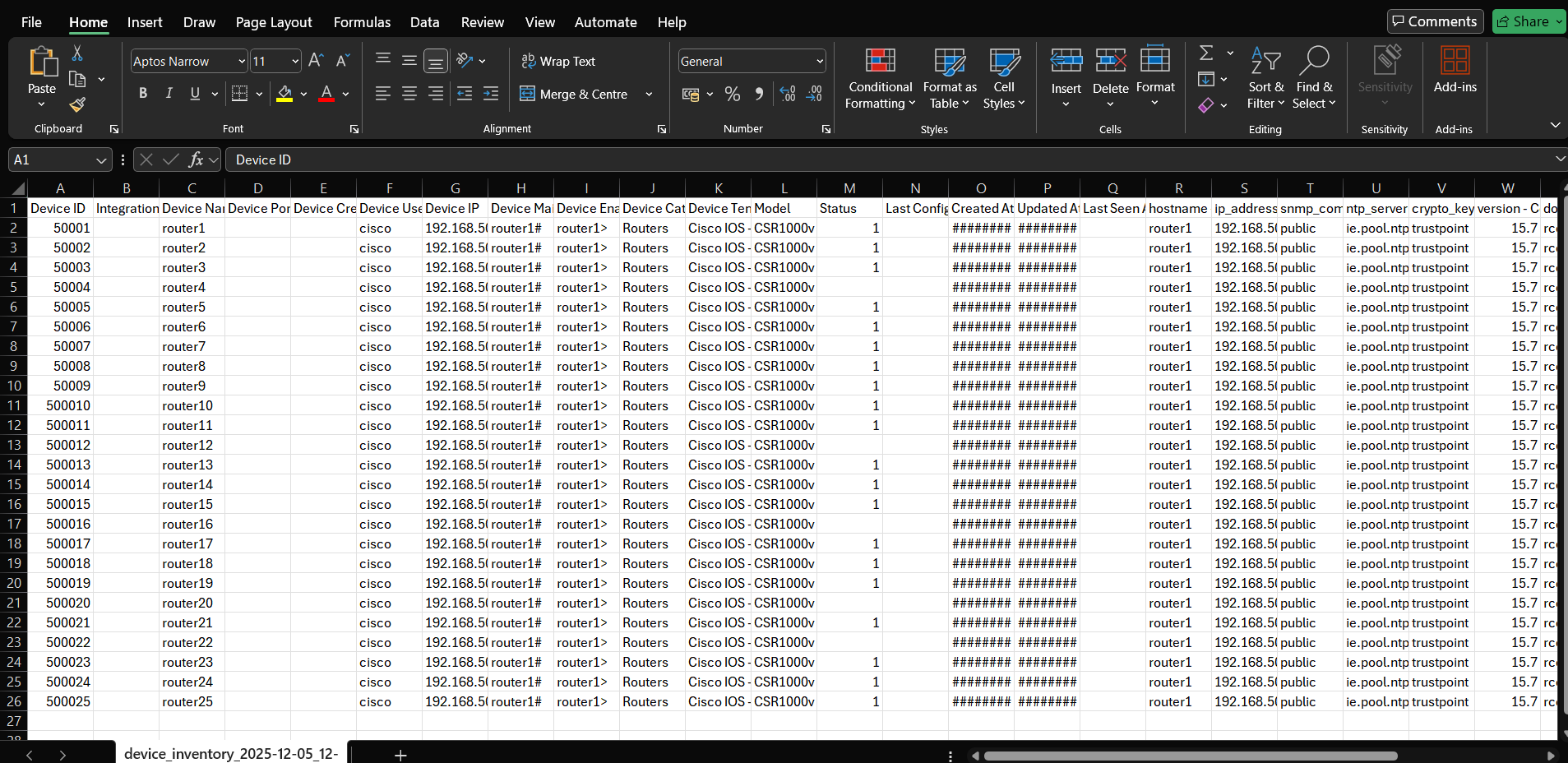Select the Format Painter brush

pos(77,105)
